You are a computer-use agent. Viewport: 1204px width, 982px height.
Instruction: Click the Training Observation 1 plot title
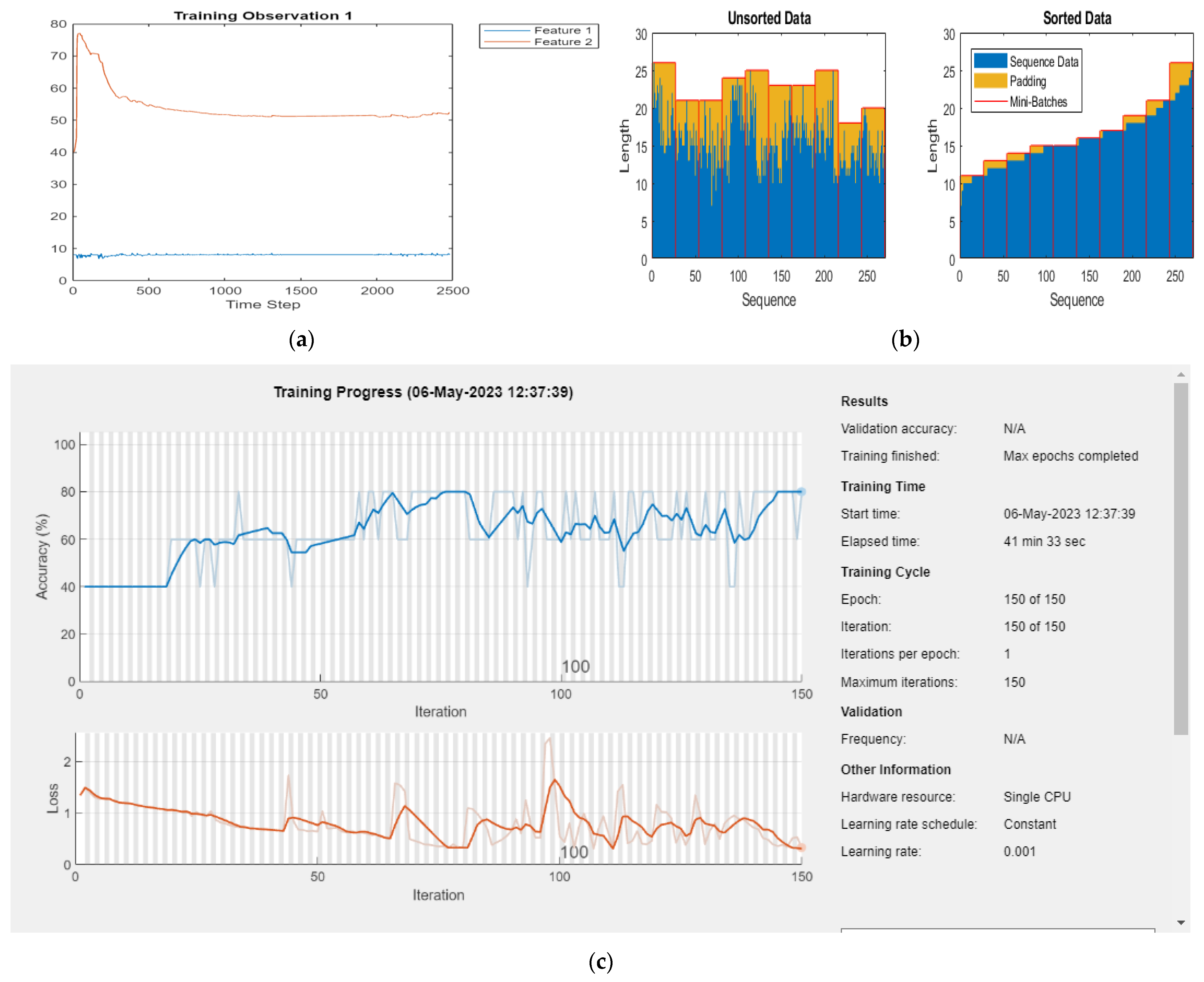pyautogui.click(x=263, y=15)
